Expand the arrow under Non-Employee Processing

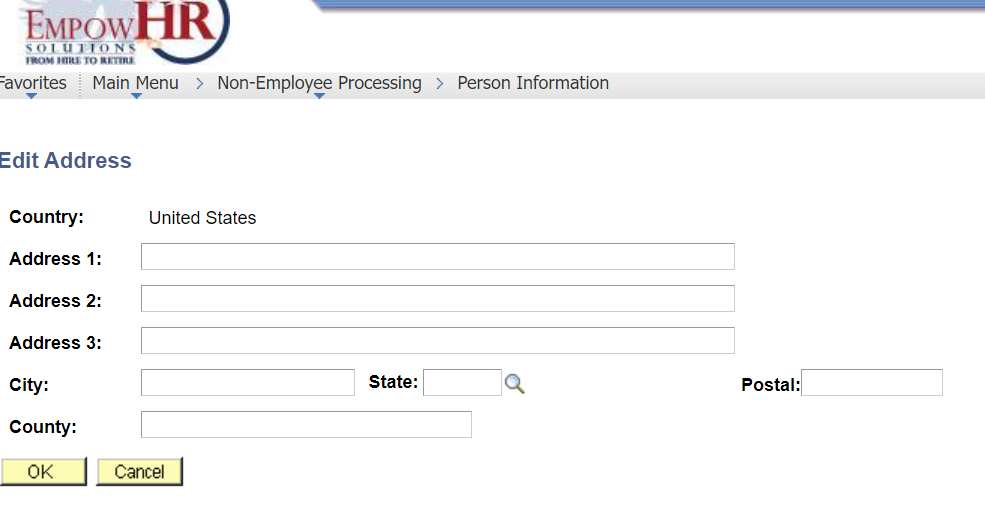(x=319, y=96)
